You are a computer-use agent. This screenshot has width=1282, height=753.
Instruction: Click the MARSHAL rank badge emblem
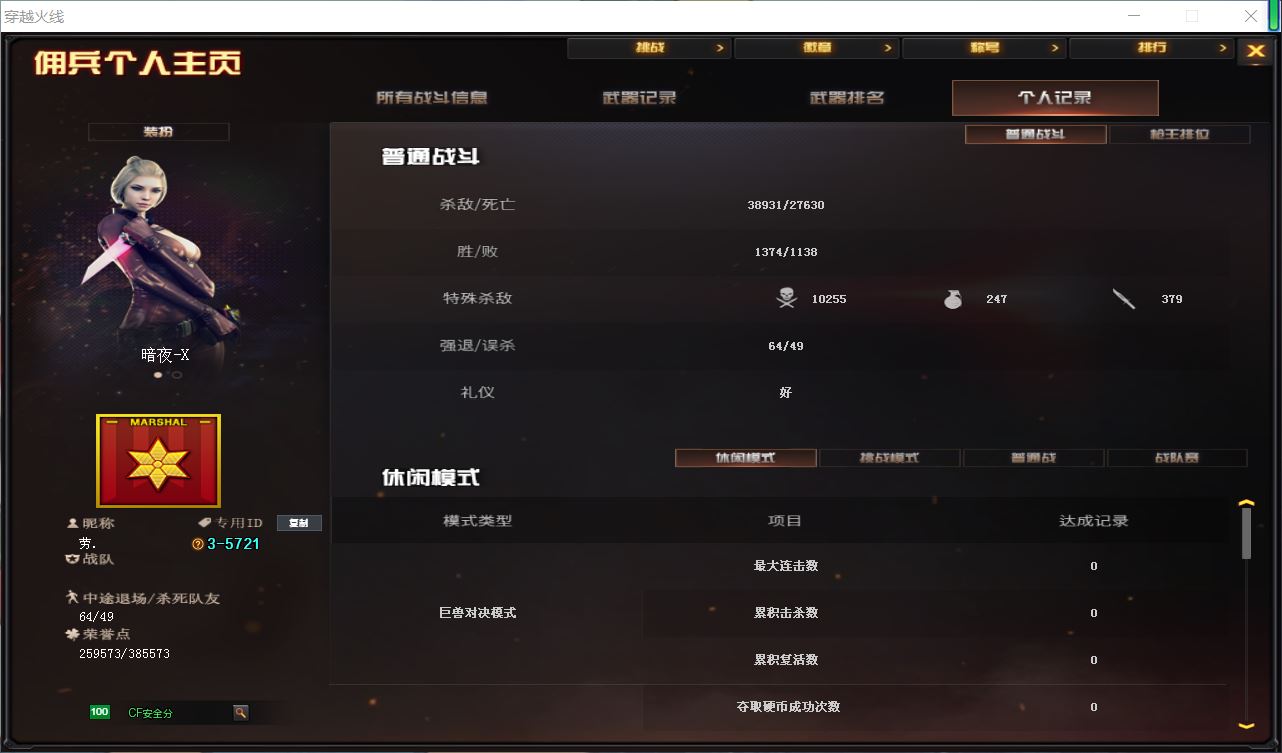tap(158, 461)
